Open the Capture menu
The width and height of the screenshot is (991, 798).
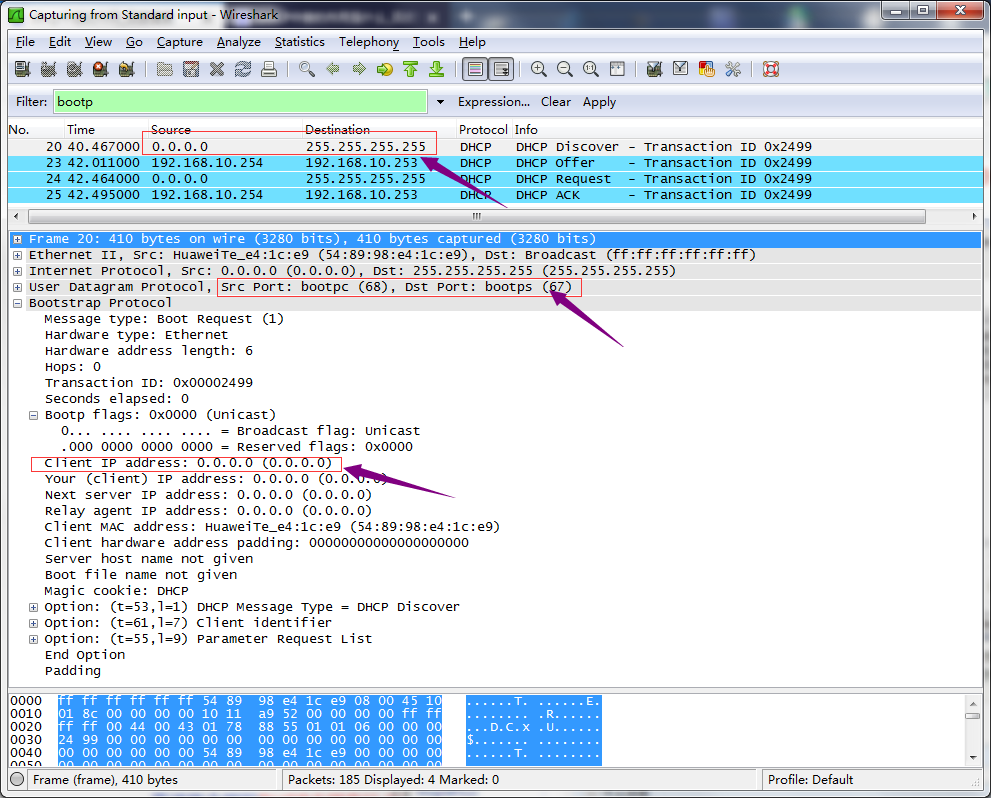click(x=179, y=42)
